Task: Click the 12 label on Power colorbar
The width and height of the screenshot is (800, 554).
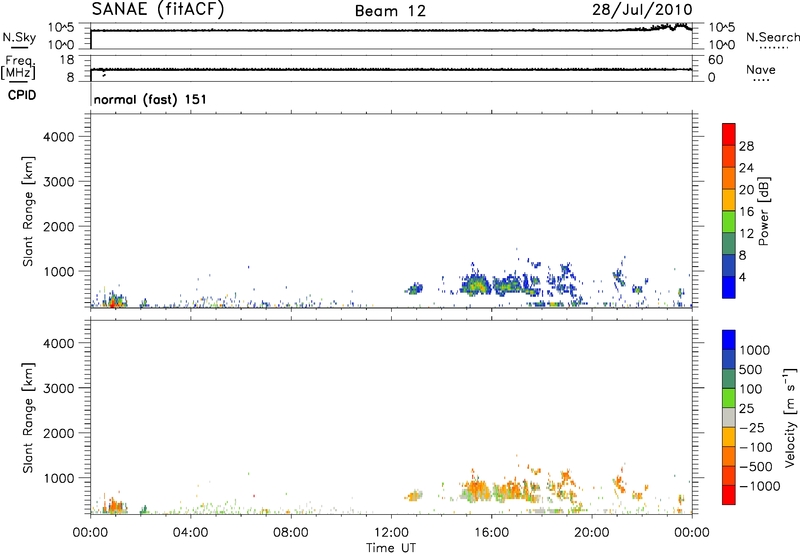Action: point(746,234)
